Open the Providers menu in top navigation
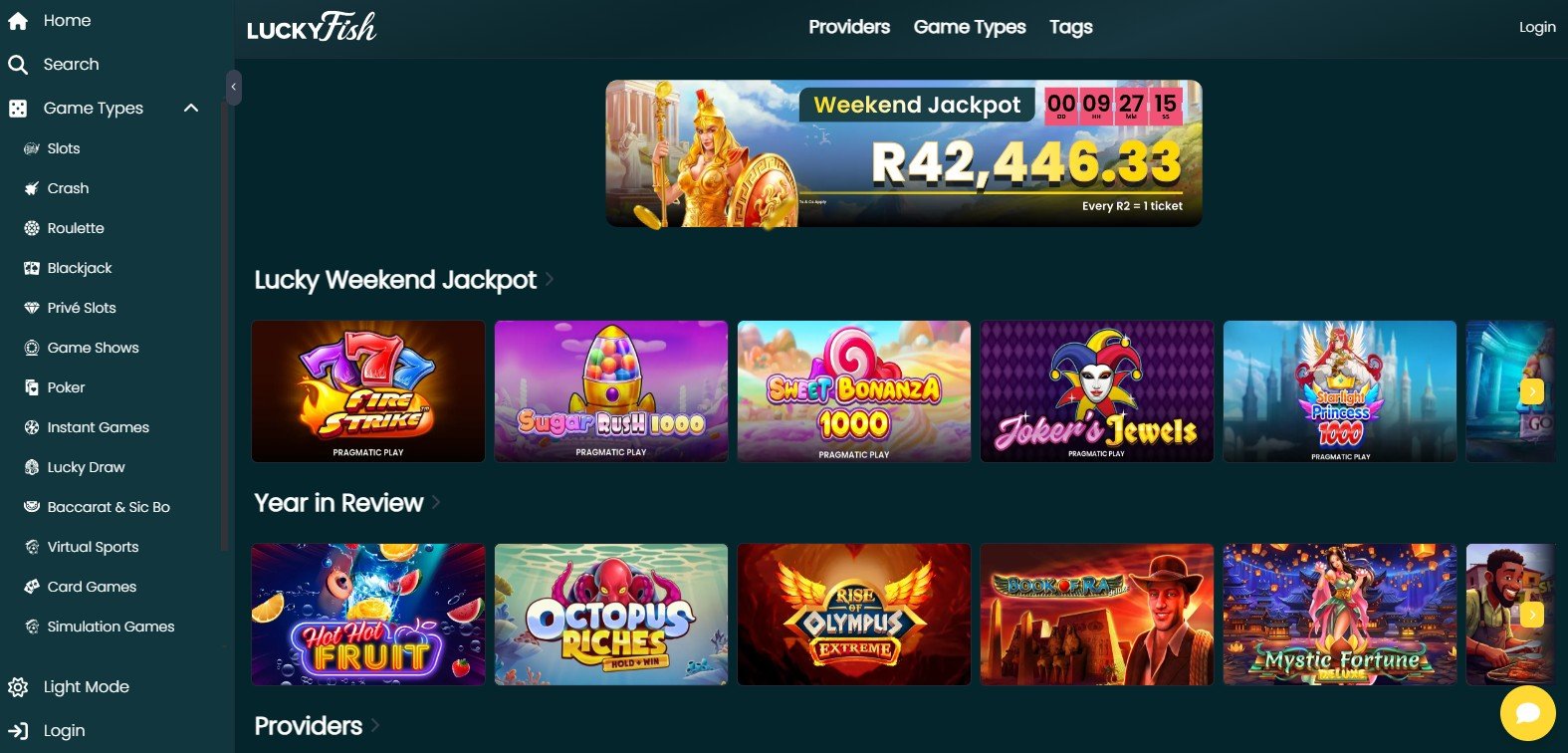 [x=849, y=28]
